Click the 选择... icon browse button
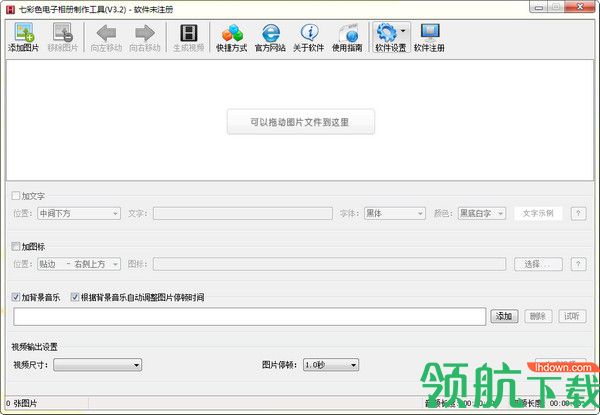 538,264
